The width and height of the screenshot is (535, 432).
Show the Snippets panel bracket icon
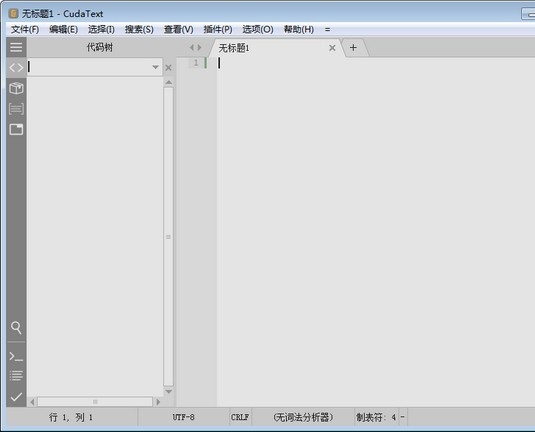click(16, 109)
